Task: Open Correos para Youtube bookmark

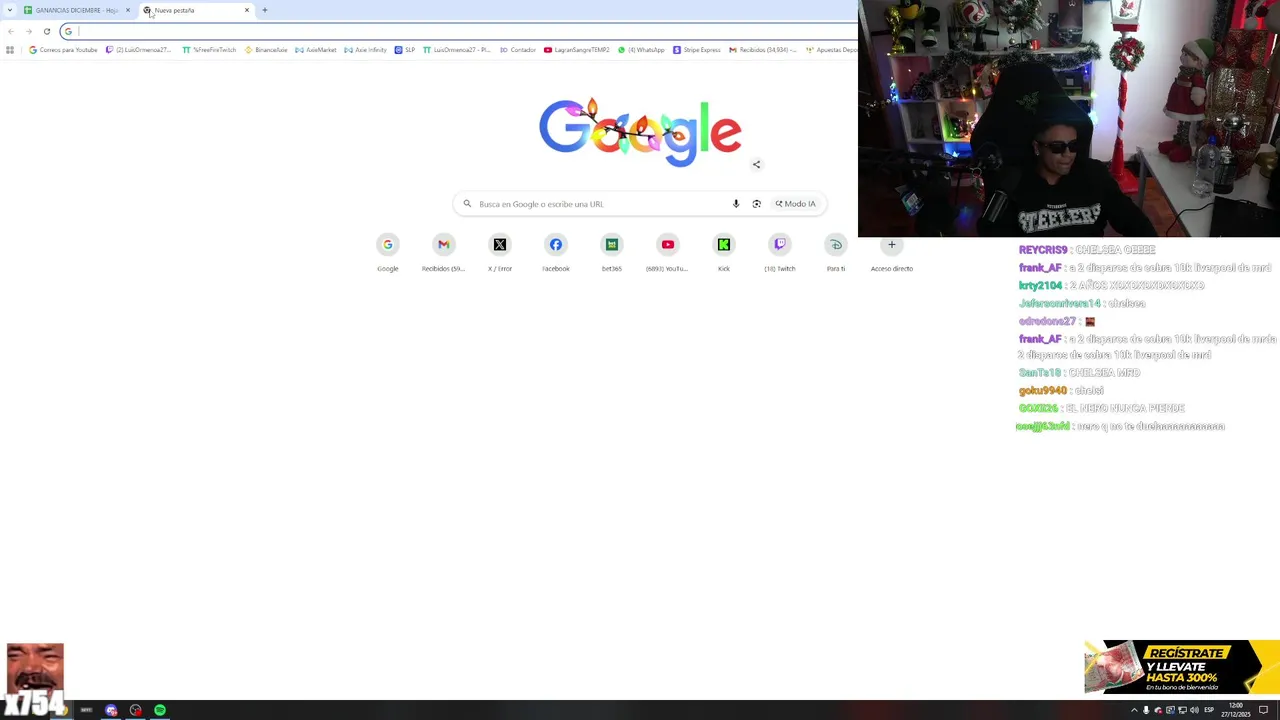Action: coord(63,50)
